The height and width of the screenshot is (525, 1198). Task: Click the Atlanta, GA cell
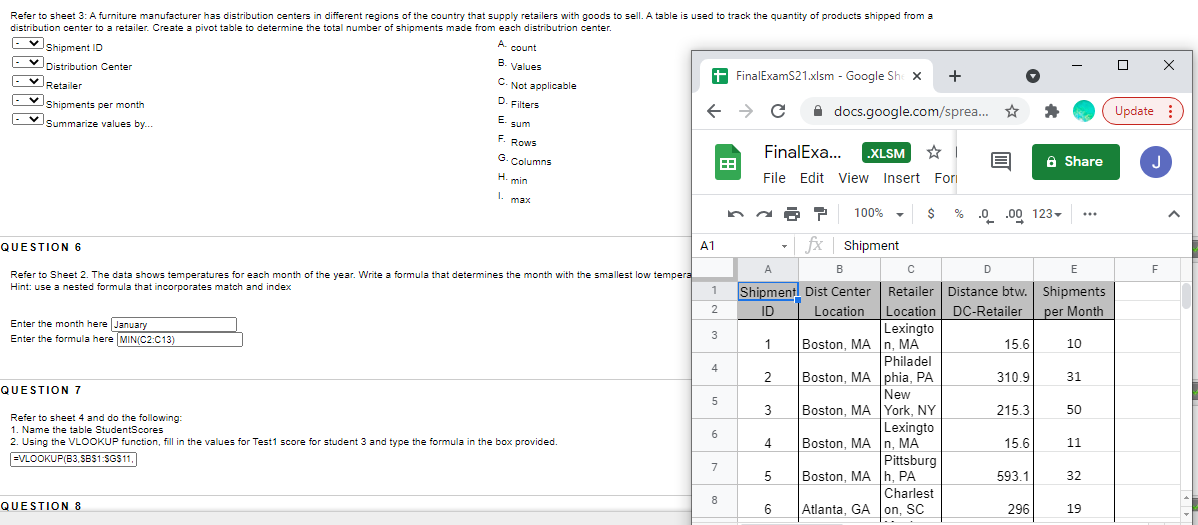839,501
